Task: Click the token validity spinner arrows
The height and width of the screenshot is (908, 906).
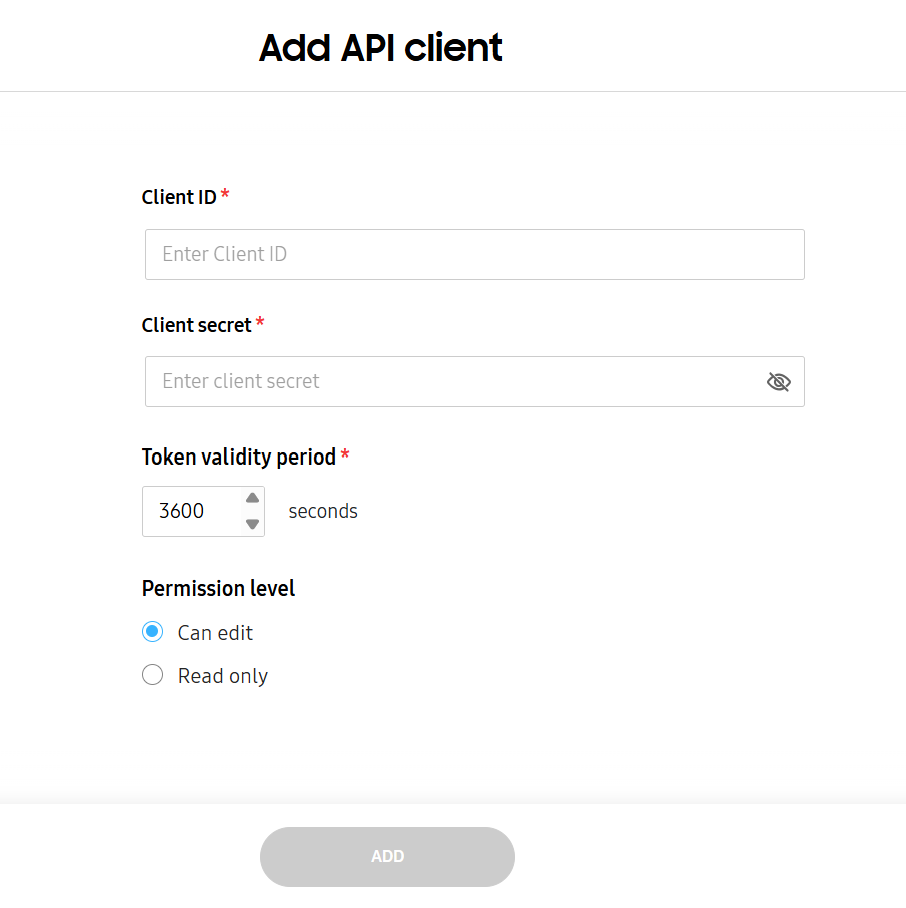Action: (x=252, y=511)
